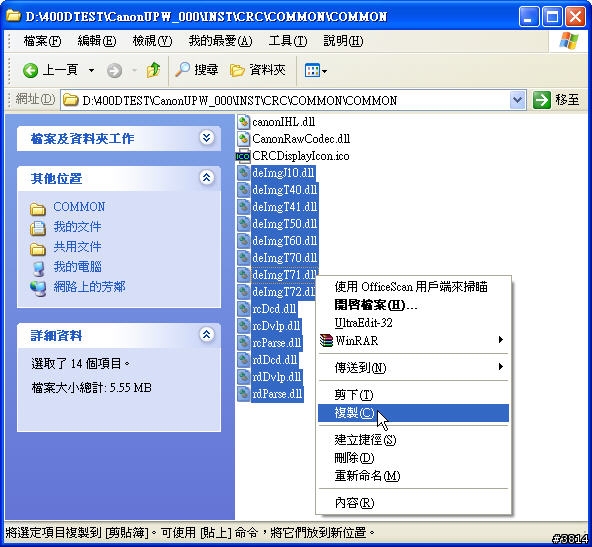
Task: Choose UltraEdit-32 in context menu
Action: tap(413, 323)
